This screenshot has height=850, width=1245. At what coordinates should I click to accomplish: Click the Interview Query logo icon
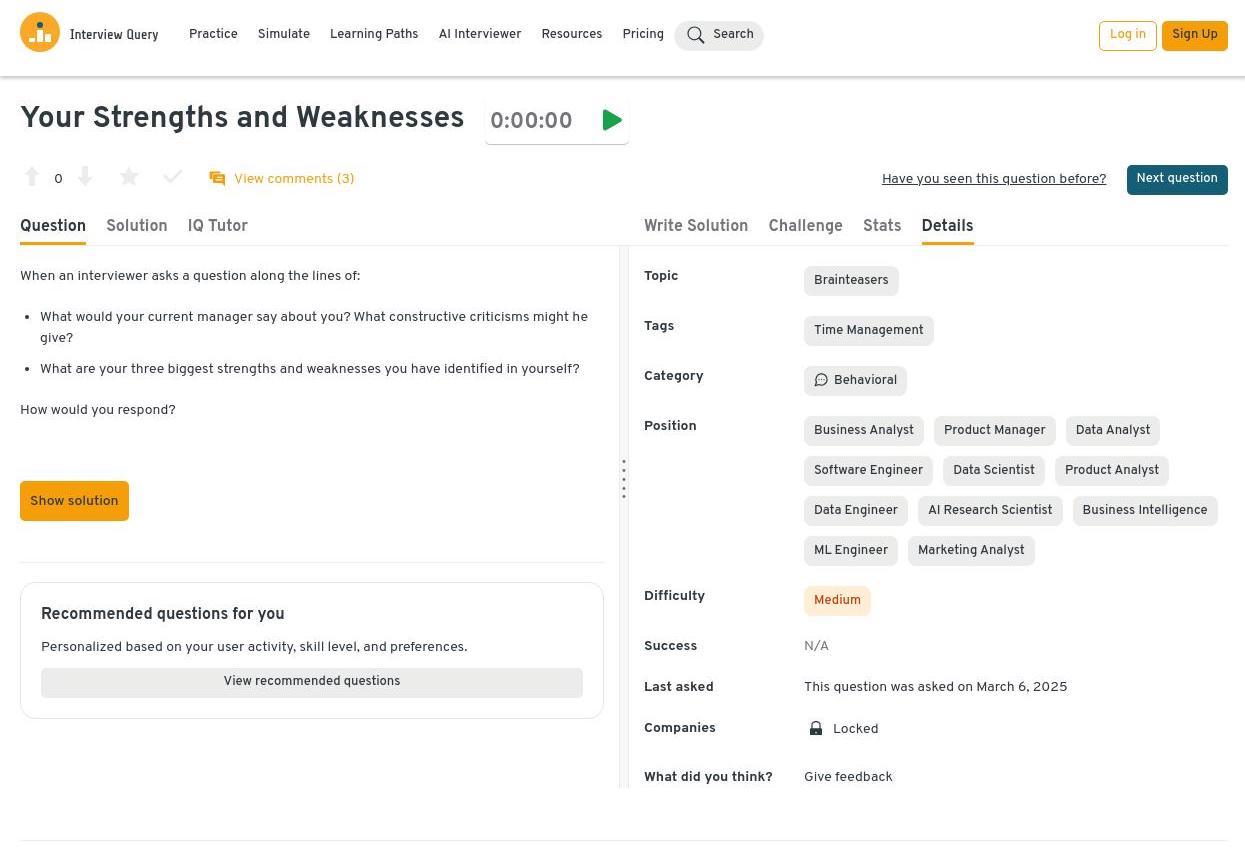click(40, 33)
